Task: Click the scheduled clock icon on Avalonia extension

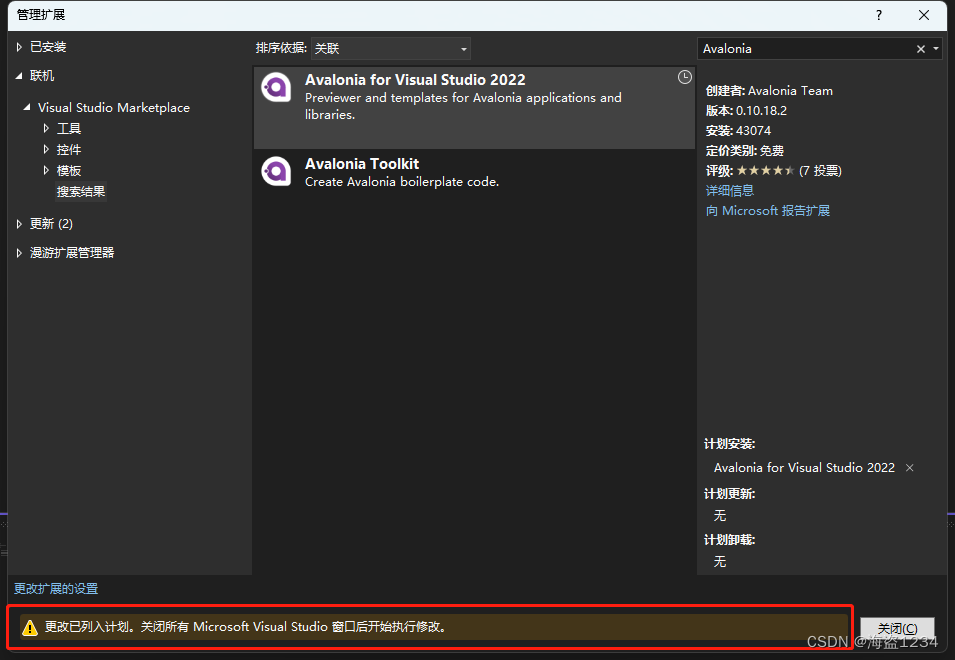Action: tap(685, 77)
